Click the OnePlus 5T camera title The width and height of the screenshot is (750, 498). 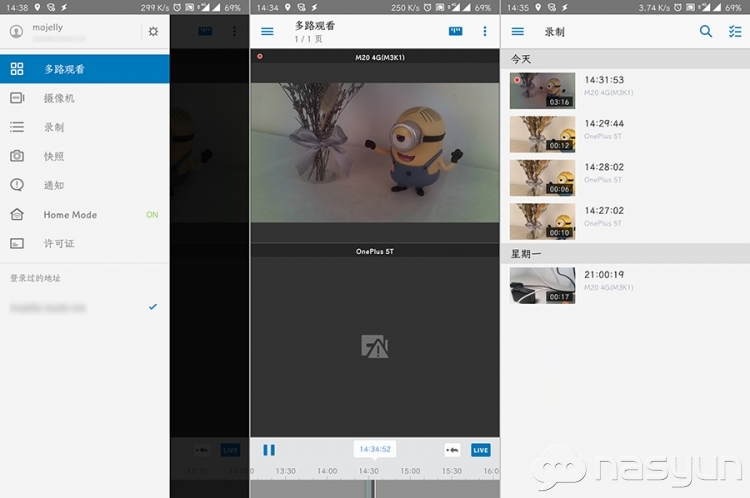[375, 252]
